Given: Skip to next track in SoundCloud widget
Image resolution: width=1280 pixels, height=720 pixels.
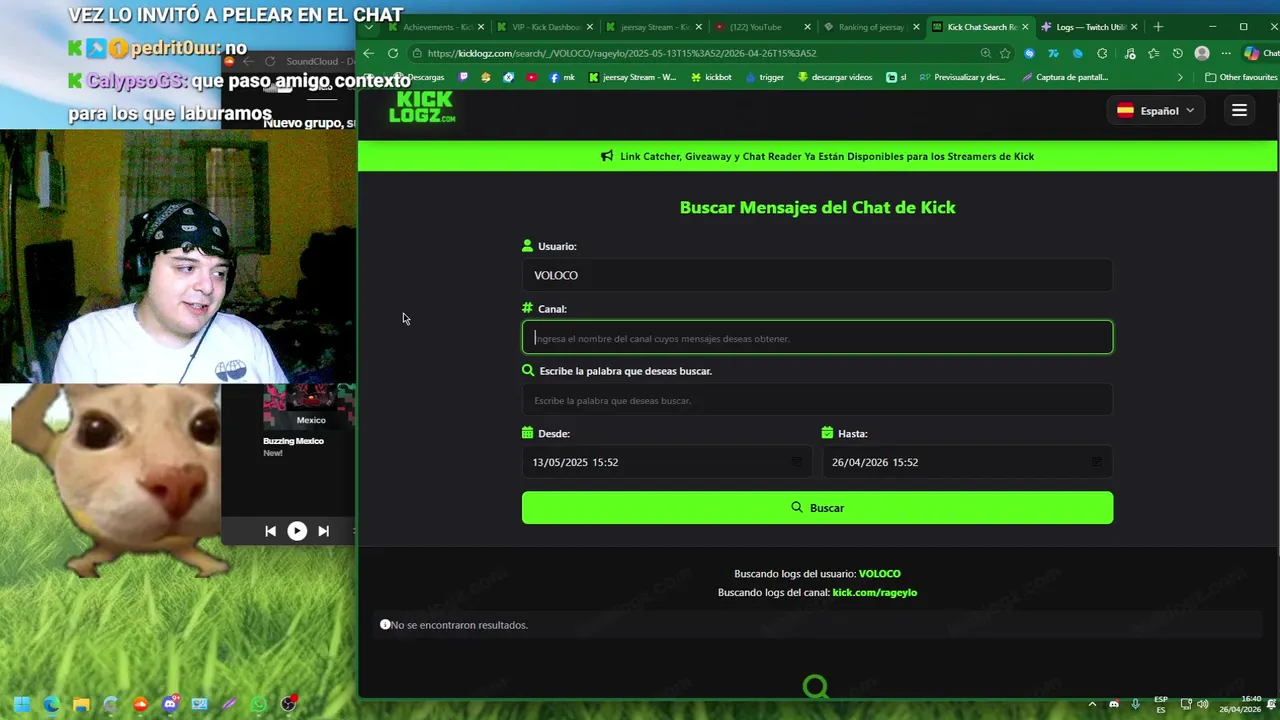Looking at the screenshot, I should coord(323,531).
